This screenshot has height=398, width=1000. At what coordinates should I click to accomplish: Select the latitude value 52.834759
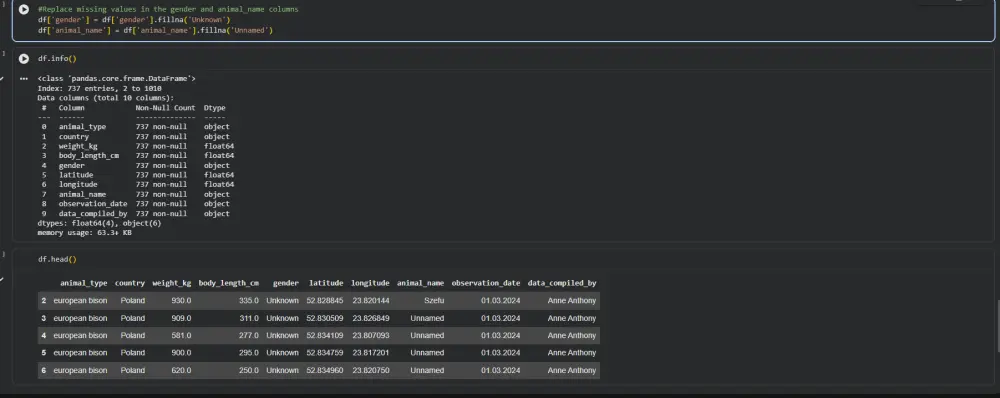[x=325, y=353]
